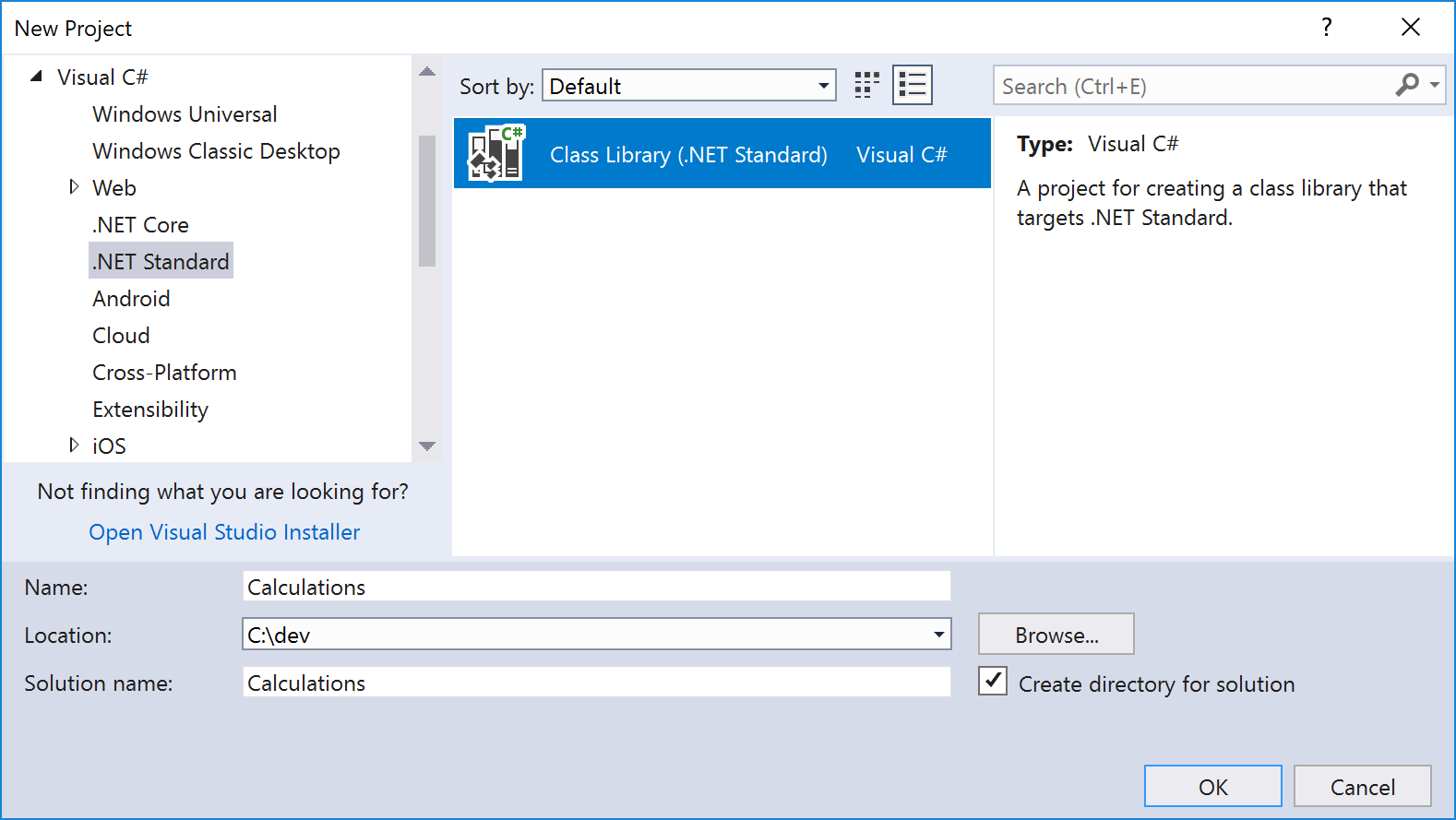The height and width of the screenshot is (820, 1456).
Task: Select the Extensibility category
Action: [150, 410]
